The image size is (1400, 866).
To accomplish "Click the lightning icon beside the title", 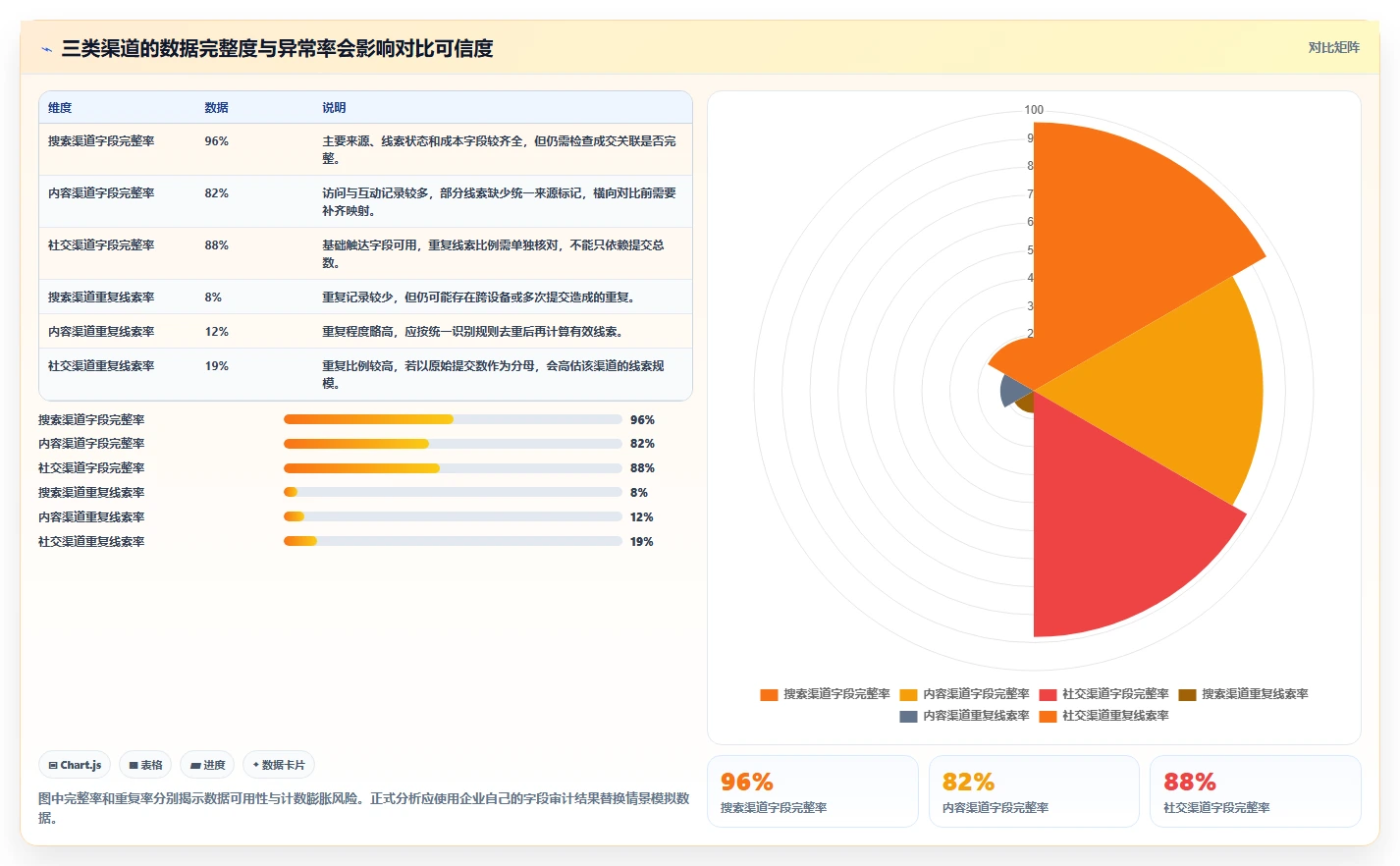I will pyautogui.click(x=46, y=49).
